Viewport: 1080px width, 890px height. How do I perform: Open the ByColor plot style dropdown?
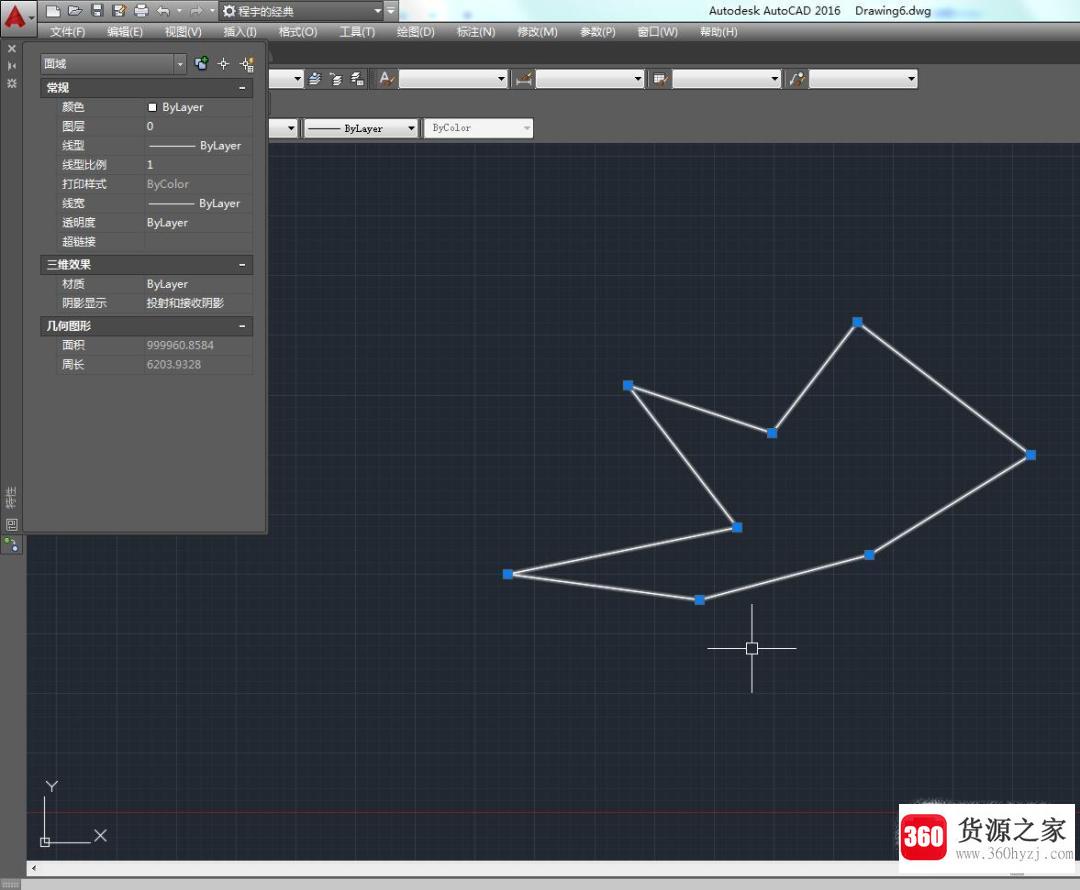pyautogui.click(x=479, y=128)
